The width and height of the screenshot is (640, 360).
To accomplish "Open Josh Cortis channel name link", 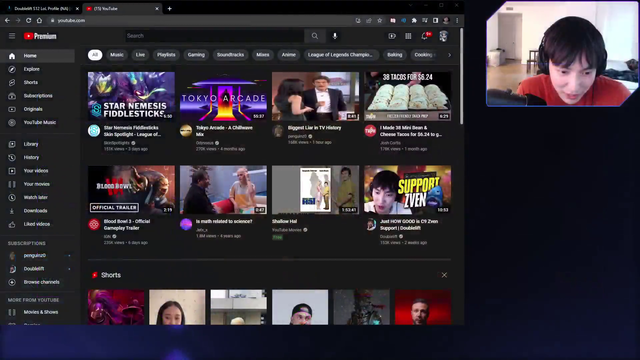I will point(390,143).
